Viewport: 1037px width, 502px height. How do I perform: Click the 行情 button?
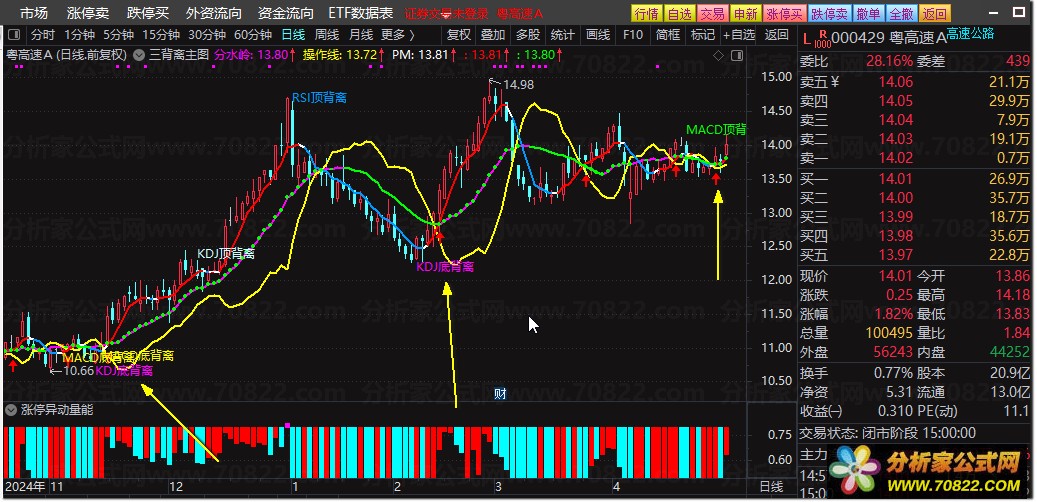pos(646,13)
